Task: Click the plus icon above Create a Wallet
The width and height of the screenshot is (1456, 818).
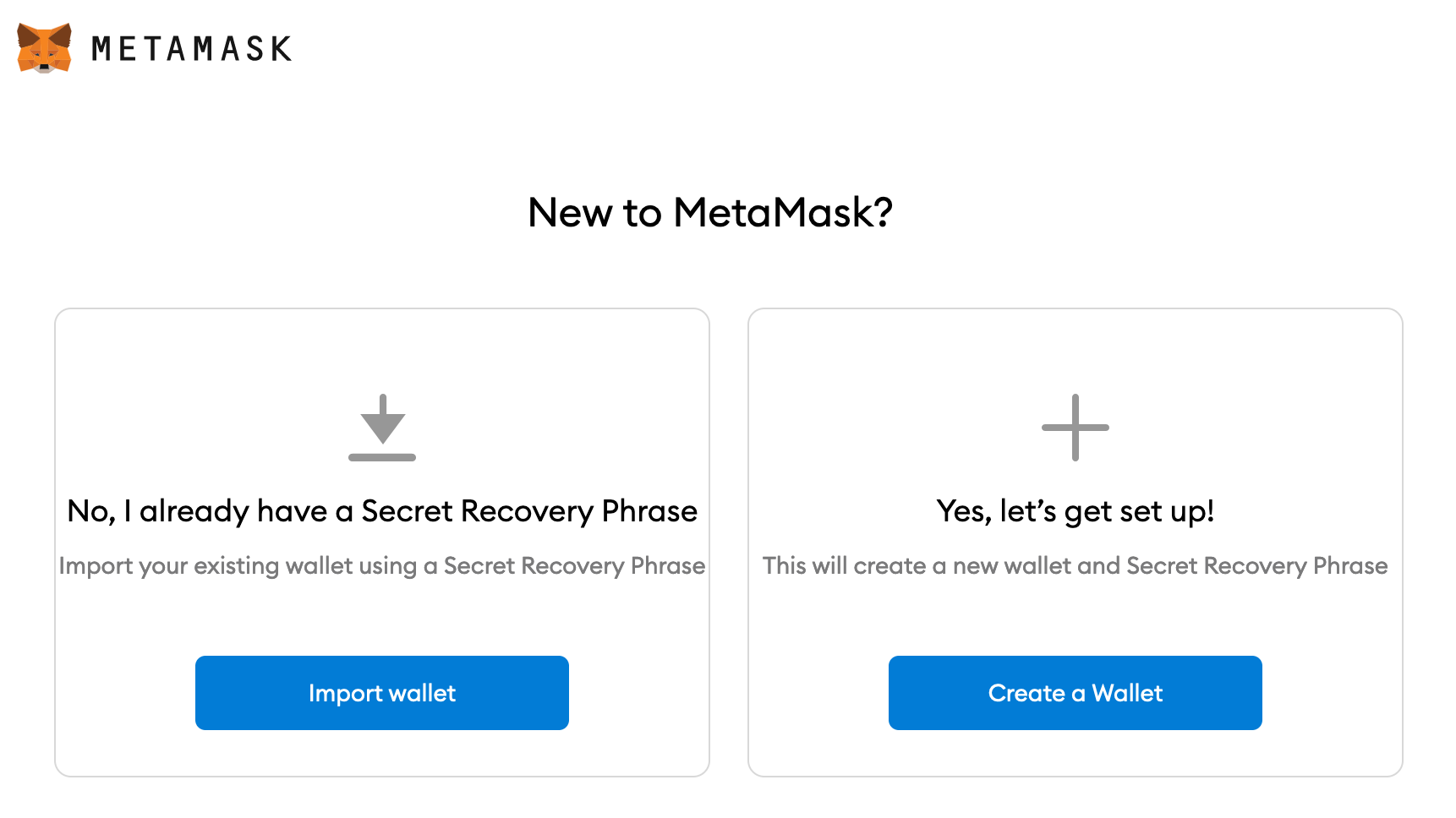Action: pyautogui.click(x=1075, y=428)
